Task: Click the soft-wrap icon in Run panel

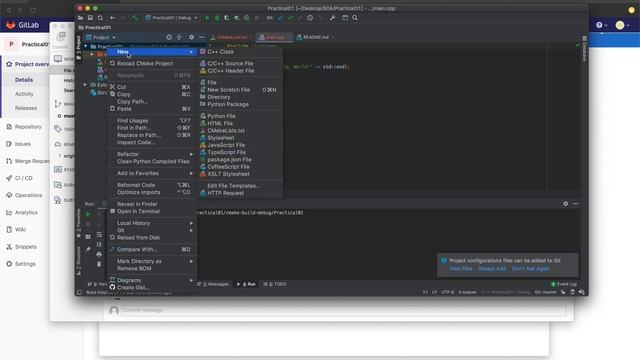Action: point(99,235)
